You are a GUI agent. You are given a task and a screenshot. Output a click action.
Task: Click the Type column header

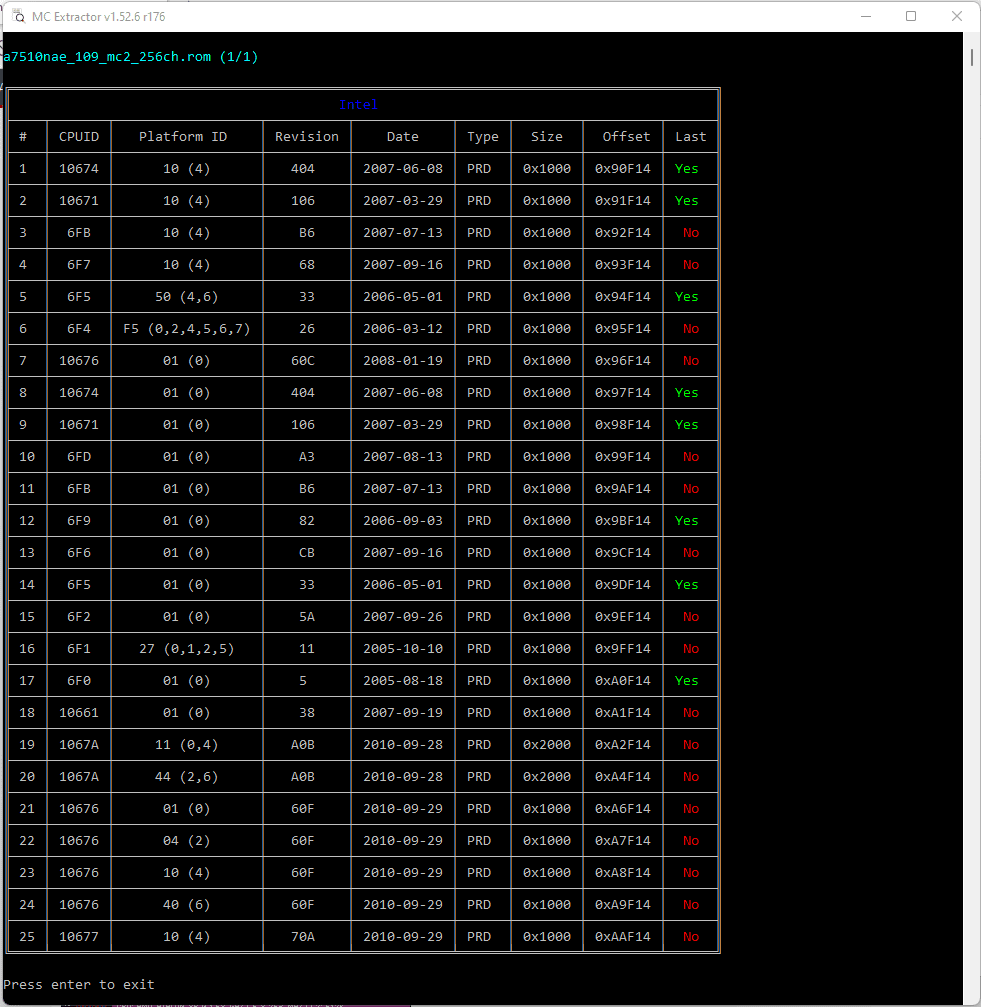pos(483,137)
